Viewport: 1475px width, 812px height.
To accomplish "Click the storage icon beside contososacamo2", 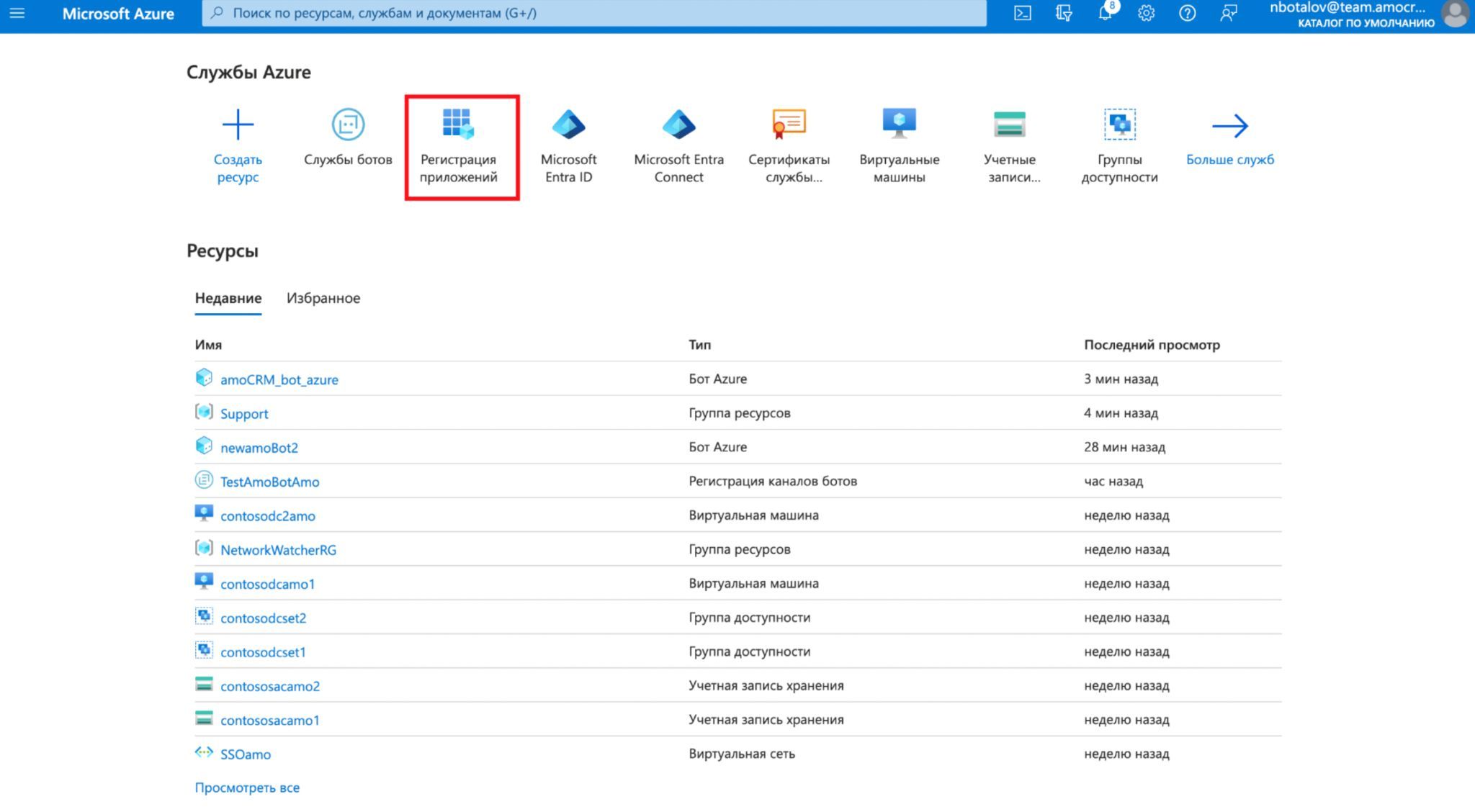I will tap(204, 684).
